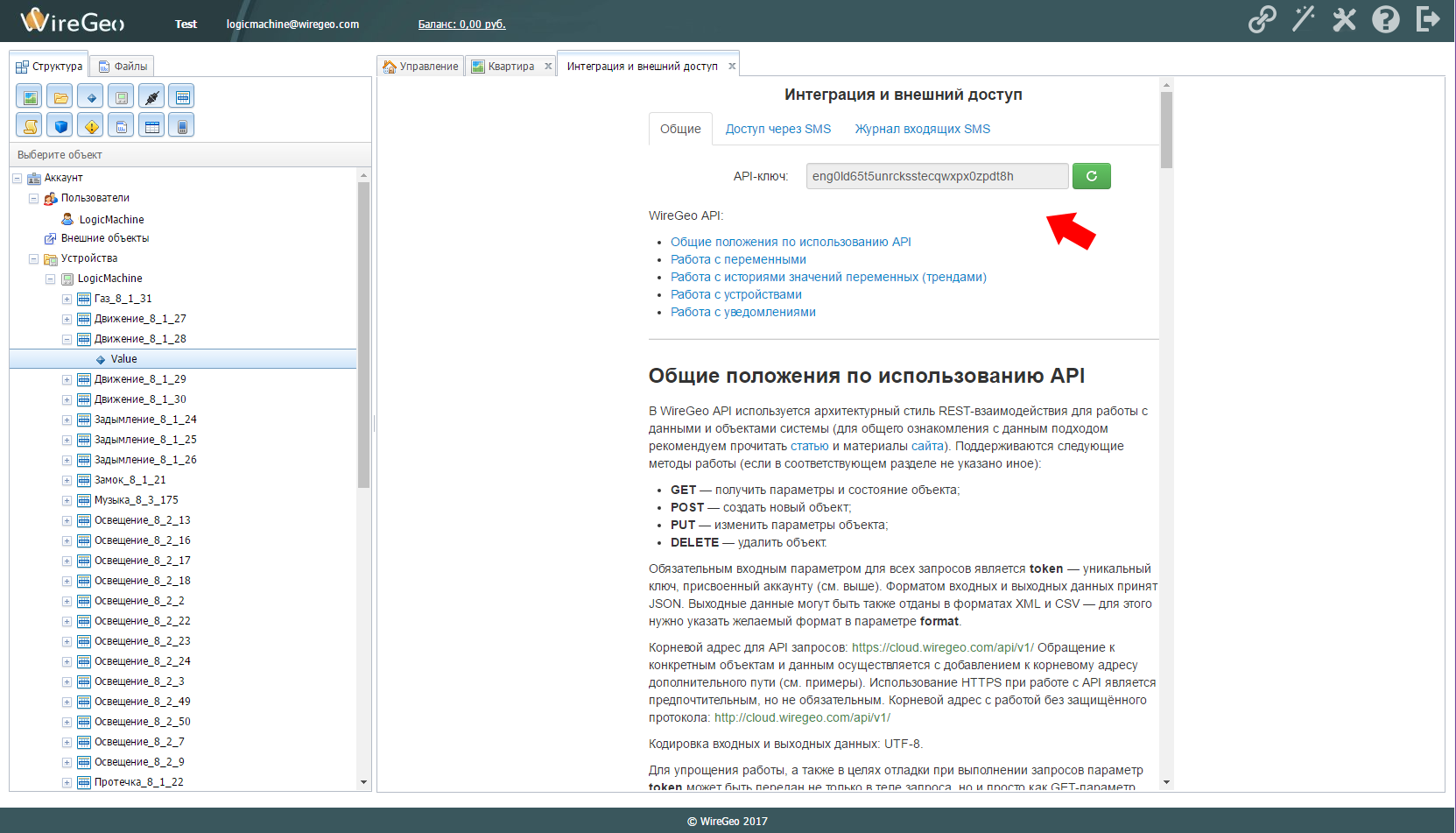Click the yellow warning sign toolbar icon
The image size is (1456, 833).
point(91,126)
